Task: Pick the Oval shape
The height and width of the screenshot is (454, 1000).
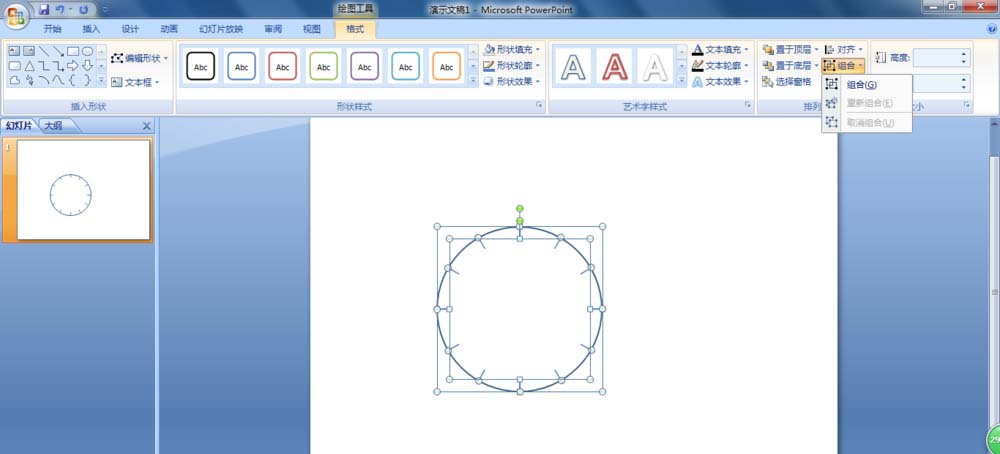Action: (x=87, y=51)
